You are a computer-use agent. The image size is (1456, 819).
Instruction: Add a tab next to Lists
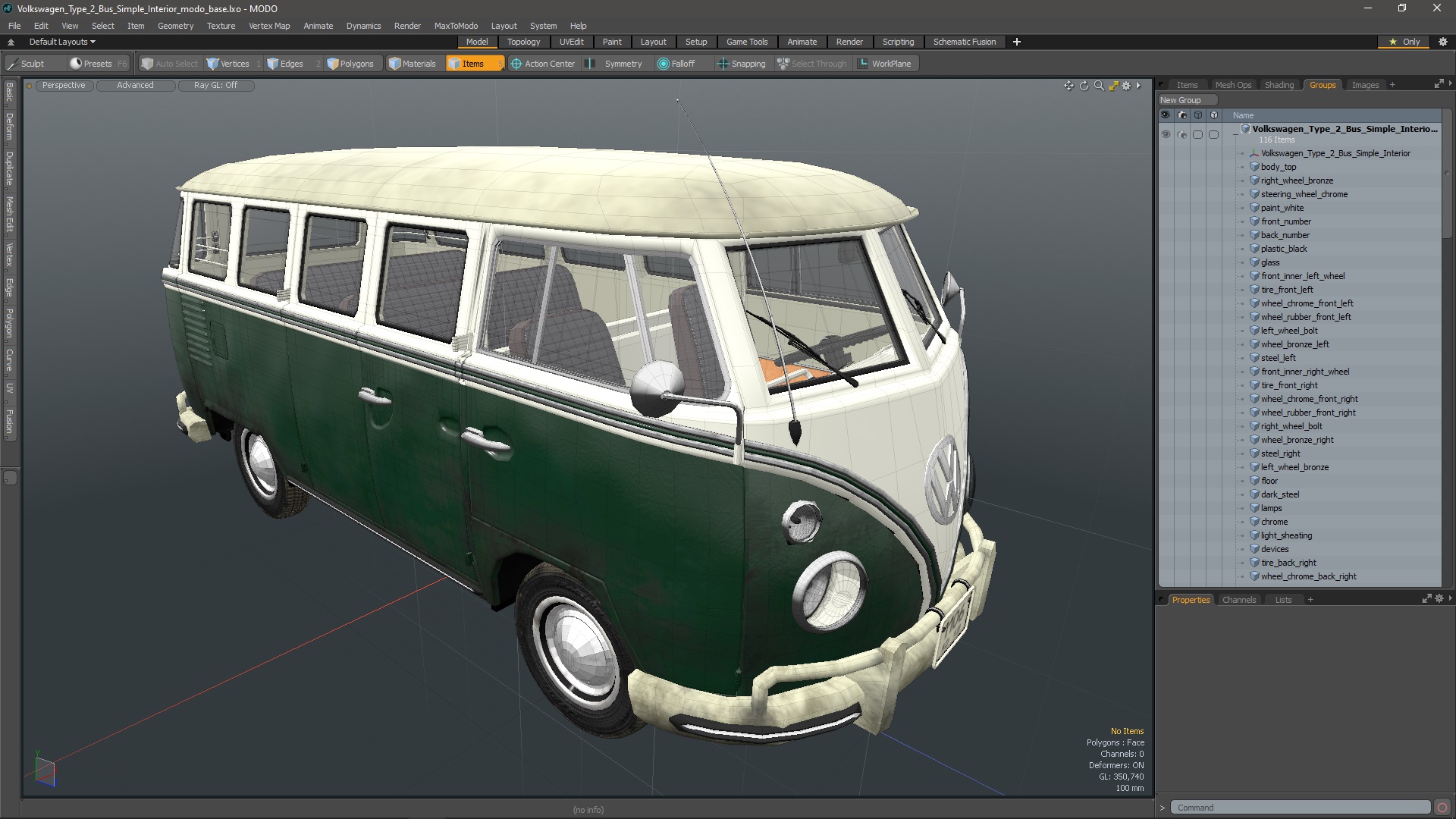[x=1310, y=600]
